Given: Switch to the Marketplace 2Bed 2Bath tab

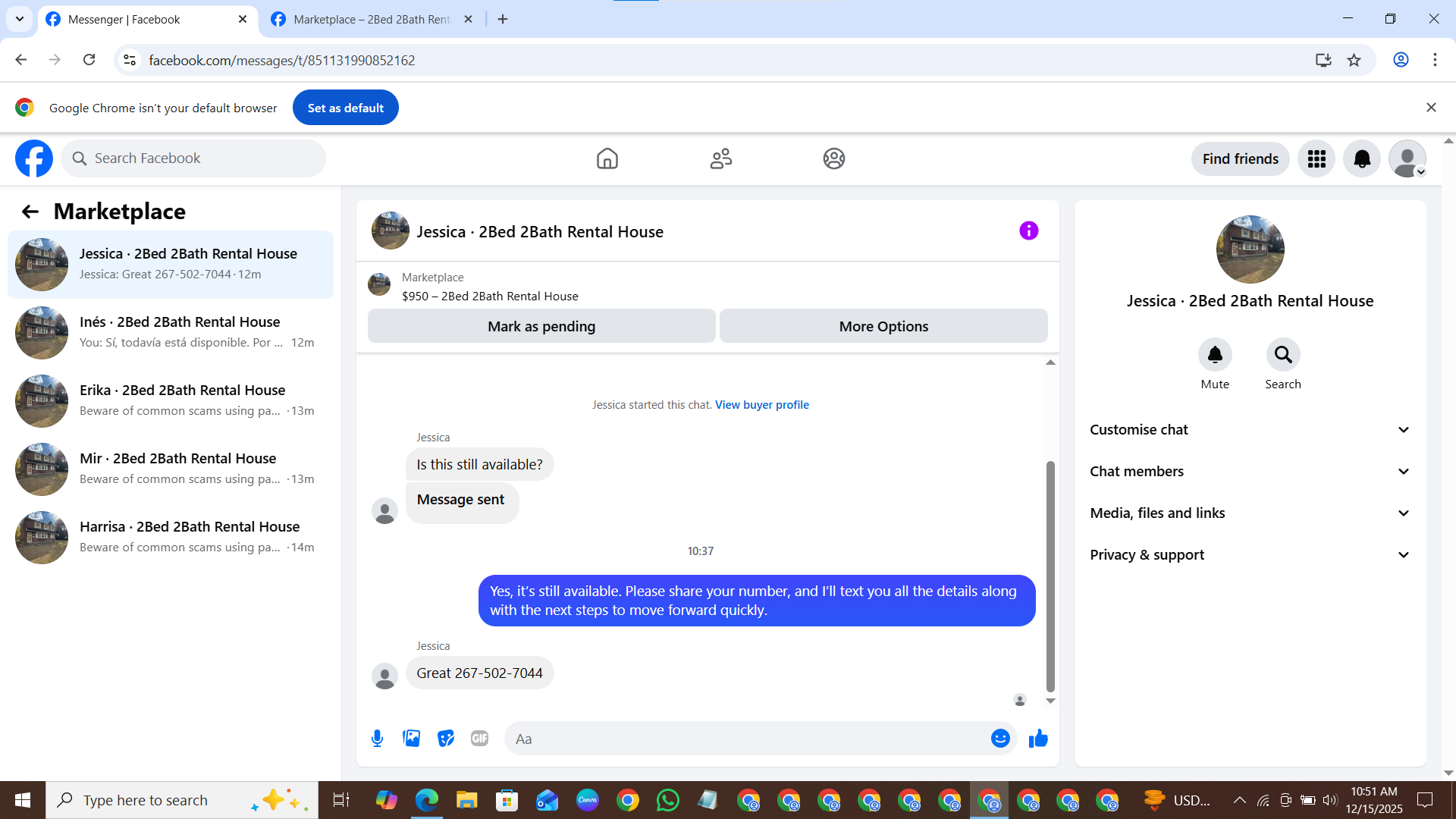Looking at the screenshot, I should pyautogui.click(x=372, y=20).
